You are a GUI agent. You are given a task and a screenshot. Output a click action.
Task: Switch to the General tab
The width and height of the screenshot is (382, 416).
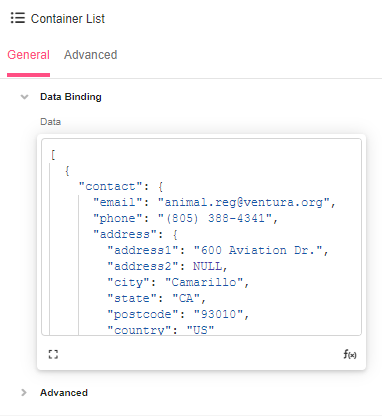click(x=28, y=55)
